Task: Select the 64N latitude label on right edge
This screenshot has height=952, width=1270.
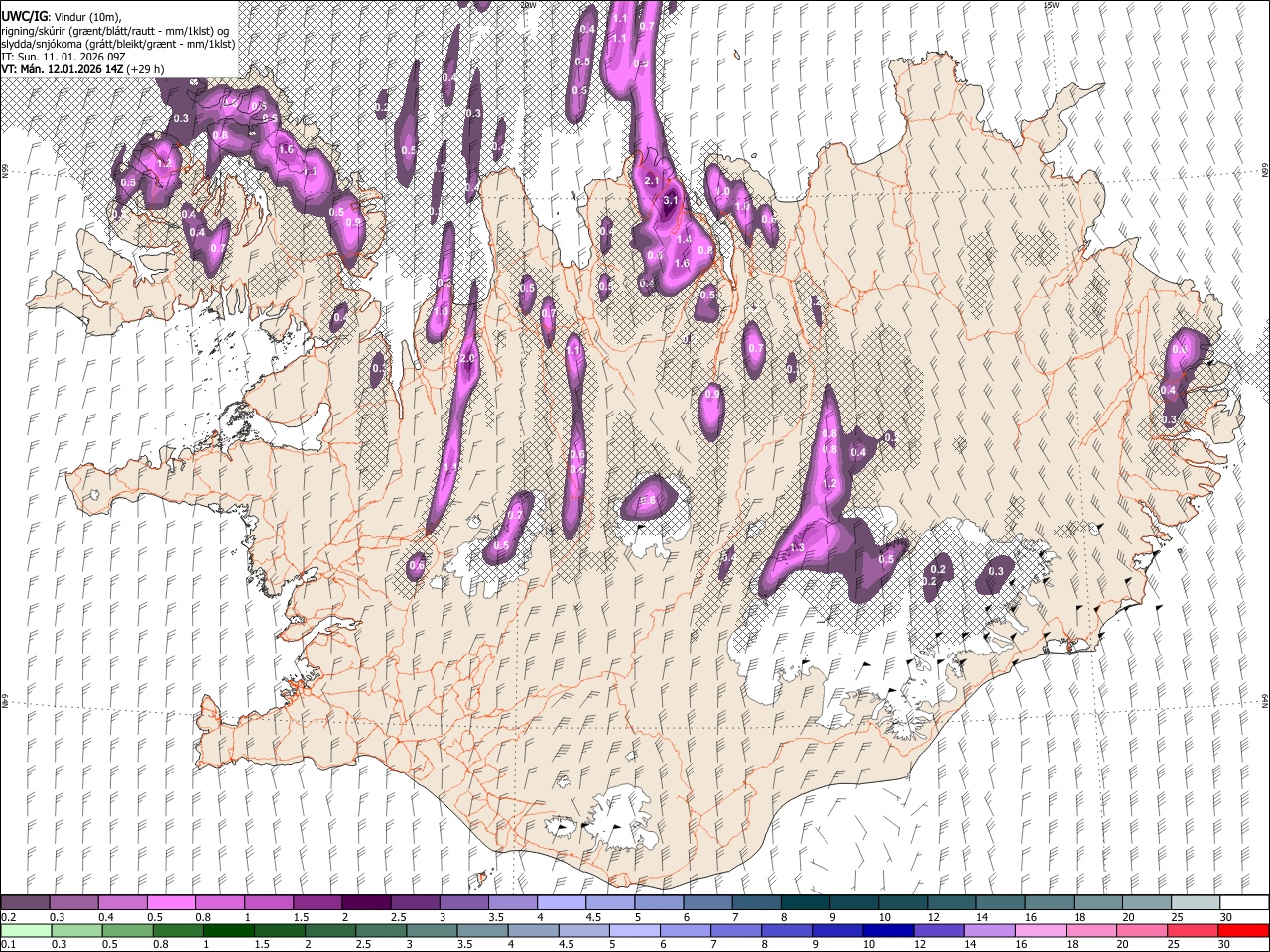Action: 1265,700
